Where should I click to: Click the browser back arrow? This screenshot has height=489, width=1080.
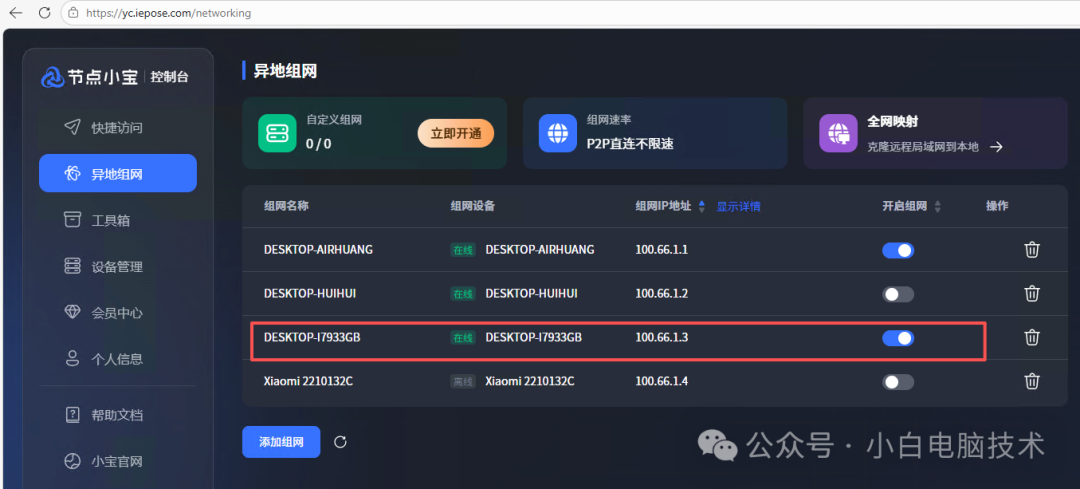[15, 13]
